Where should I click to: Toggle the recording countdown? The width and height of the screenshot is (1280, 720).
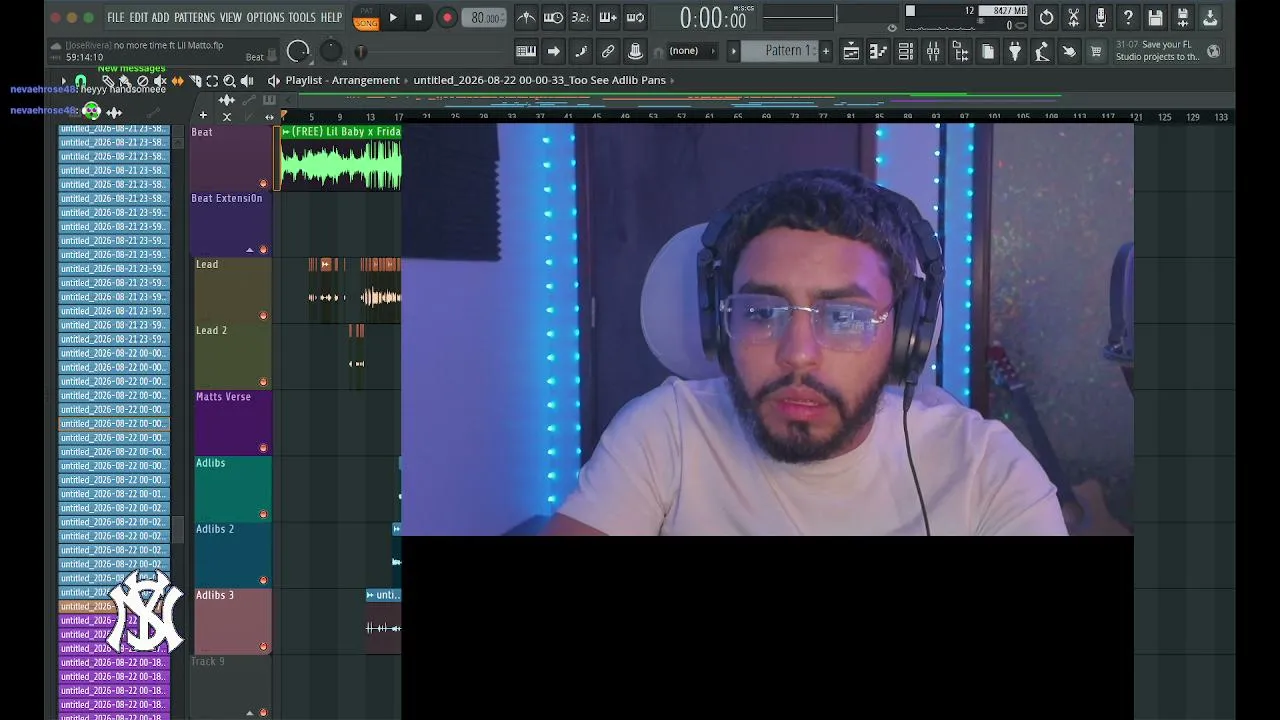580,17
